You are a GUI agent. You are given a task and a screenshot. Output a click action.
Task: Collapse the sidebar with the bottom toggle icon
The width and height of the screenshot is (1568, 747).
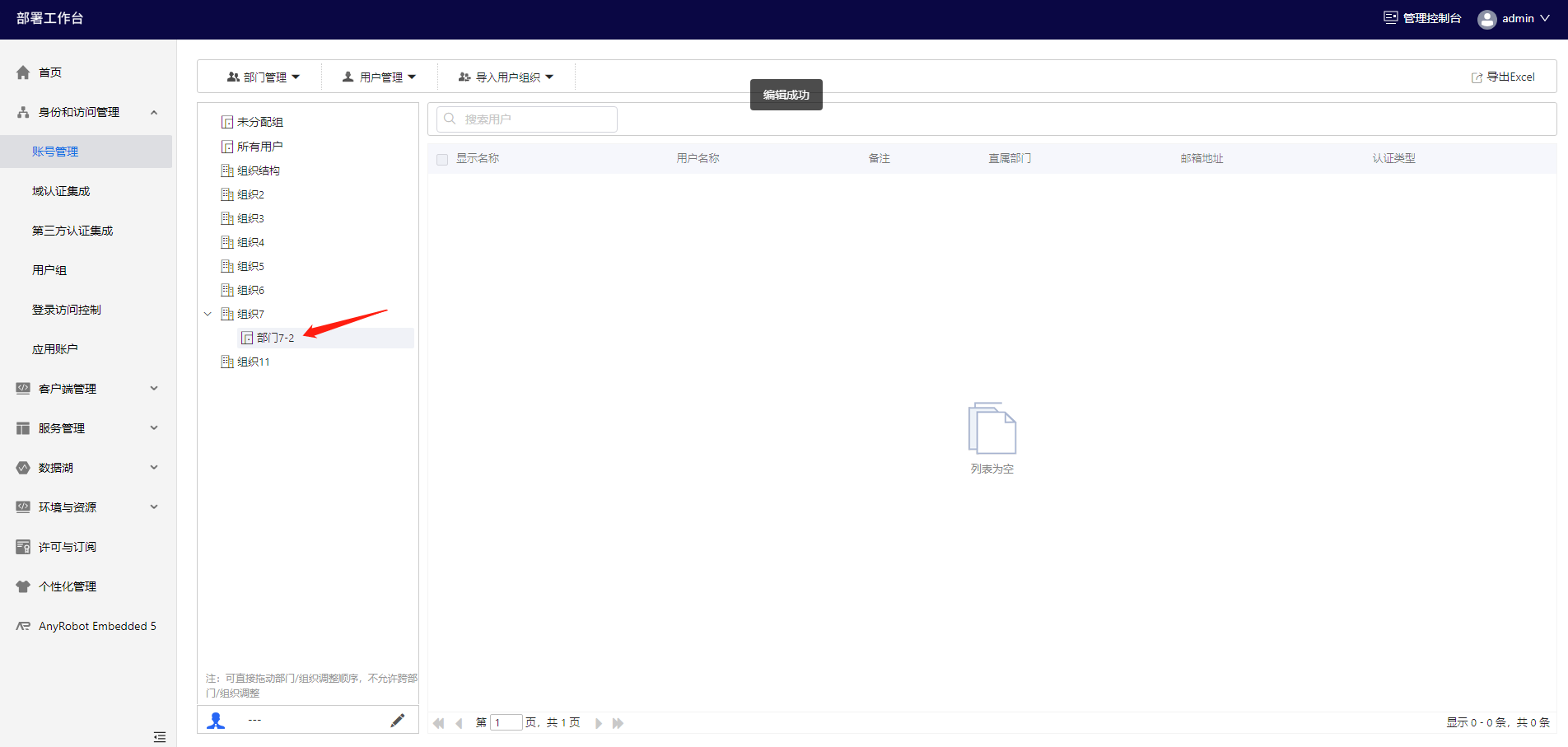[x=160, y=737]
